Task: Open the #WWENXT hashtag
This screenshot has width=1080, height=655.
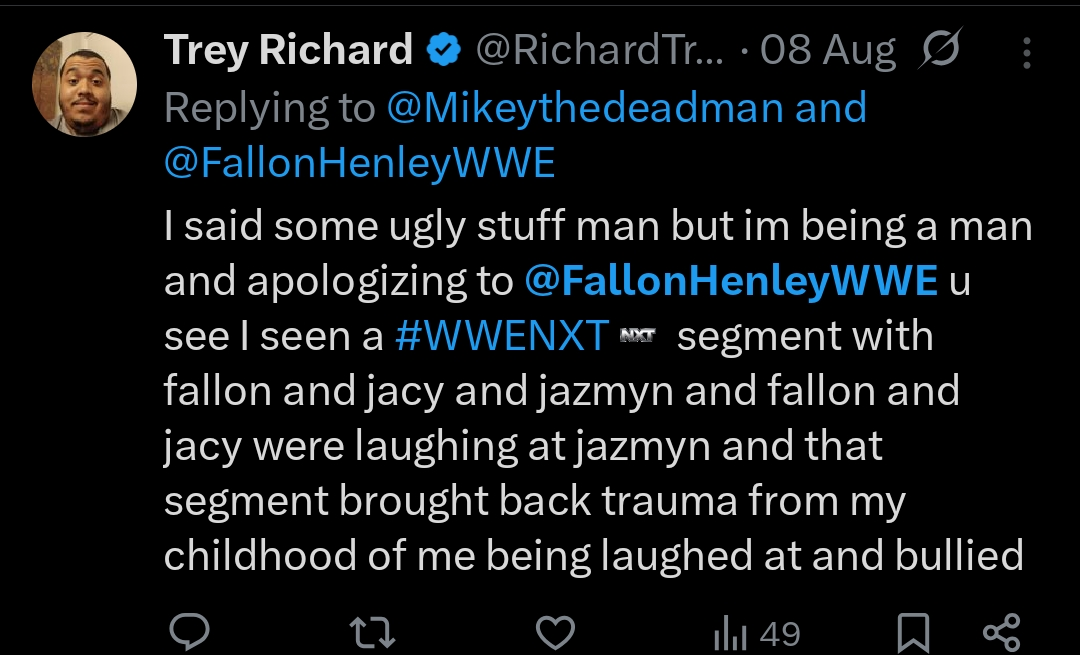Action: (502, 337)
